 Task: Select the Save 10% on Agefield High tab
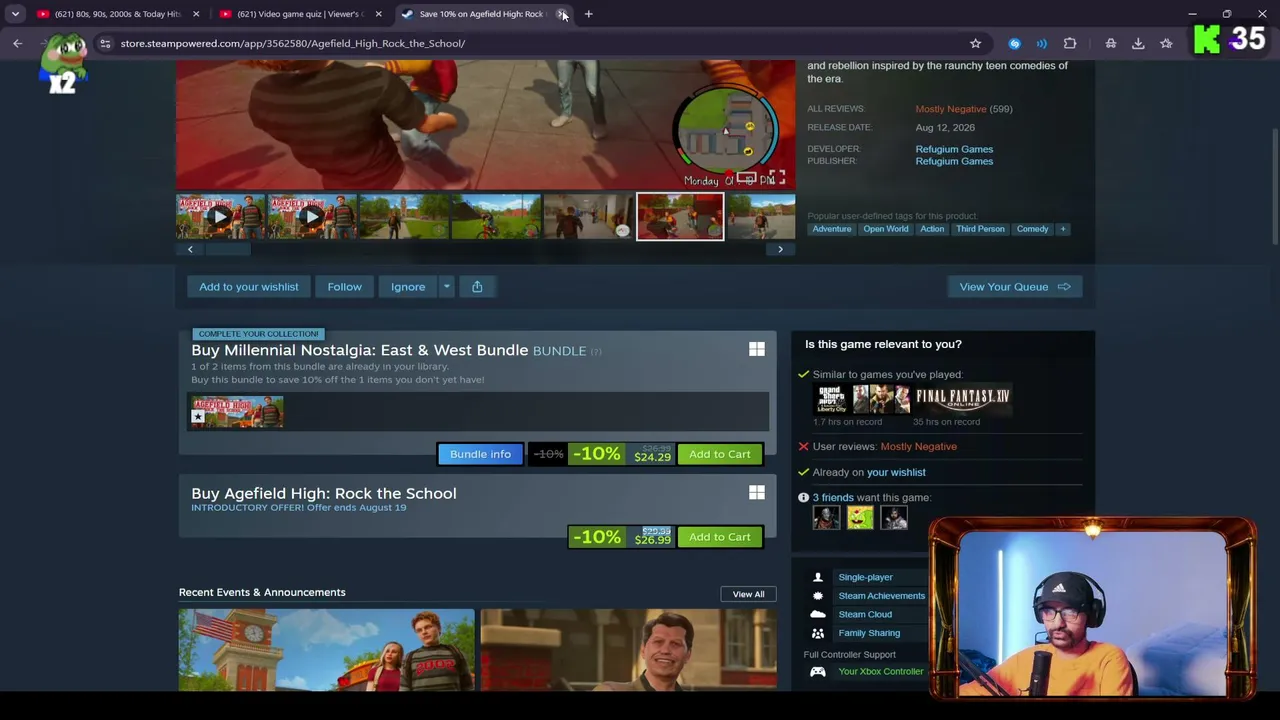pos(483,14)
